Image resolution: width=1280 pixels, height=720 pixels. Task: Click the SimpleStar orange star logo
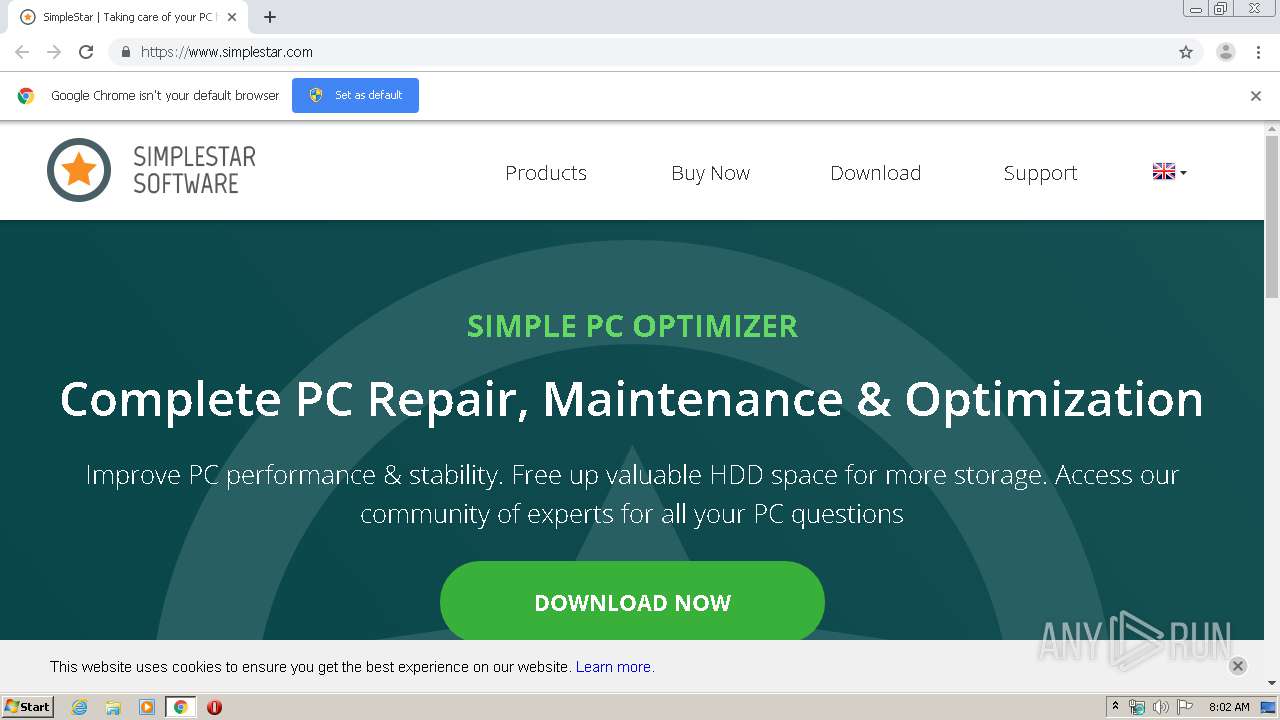[79, 170]
